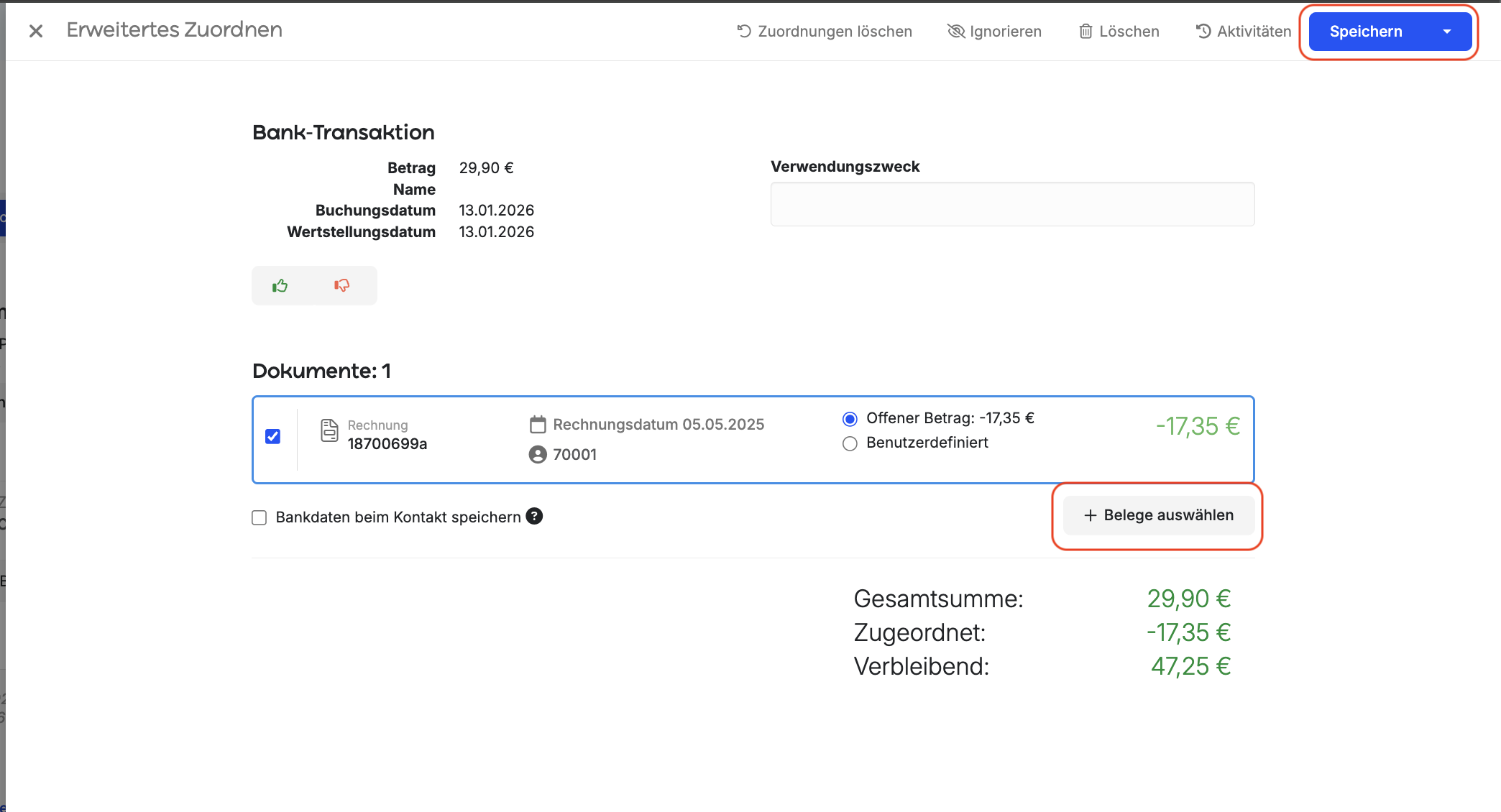The height and width of the screenshot is (812, 1501).
Task: Click the Wertstellungsdatum value 13.01.2026
Action: (x=497, y=232)
